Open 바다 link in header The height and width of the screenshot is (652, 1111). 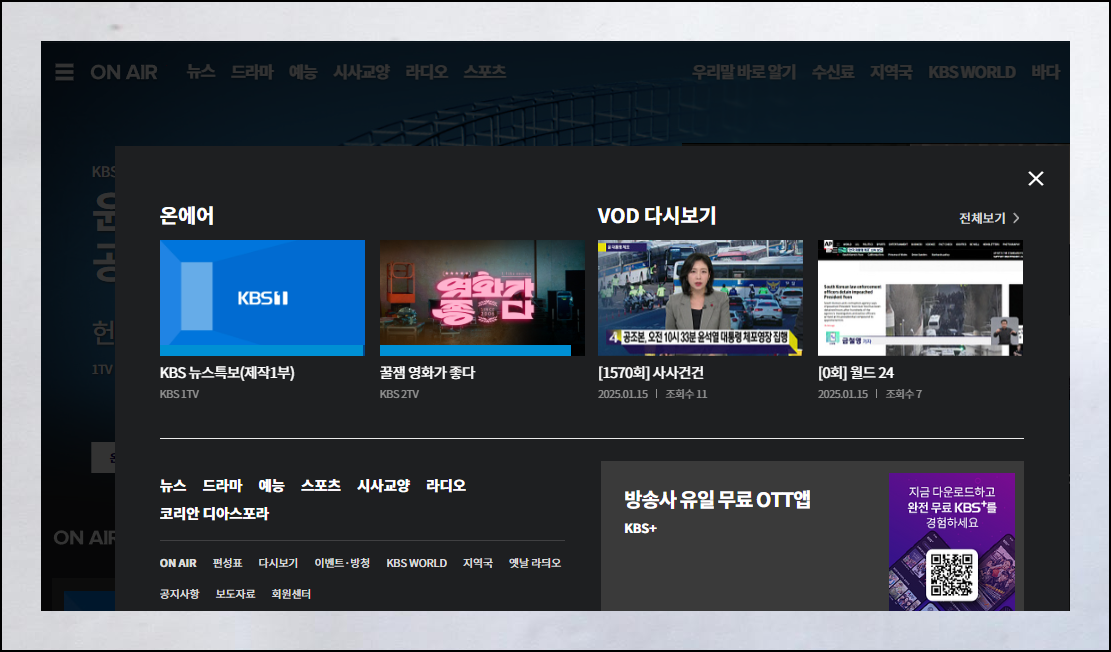[x=1045, y=72]
